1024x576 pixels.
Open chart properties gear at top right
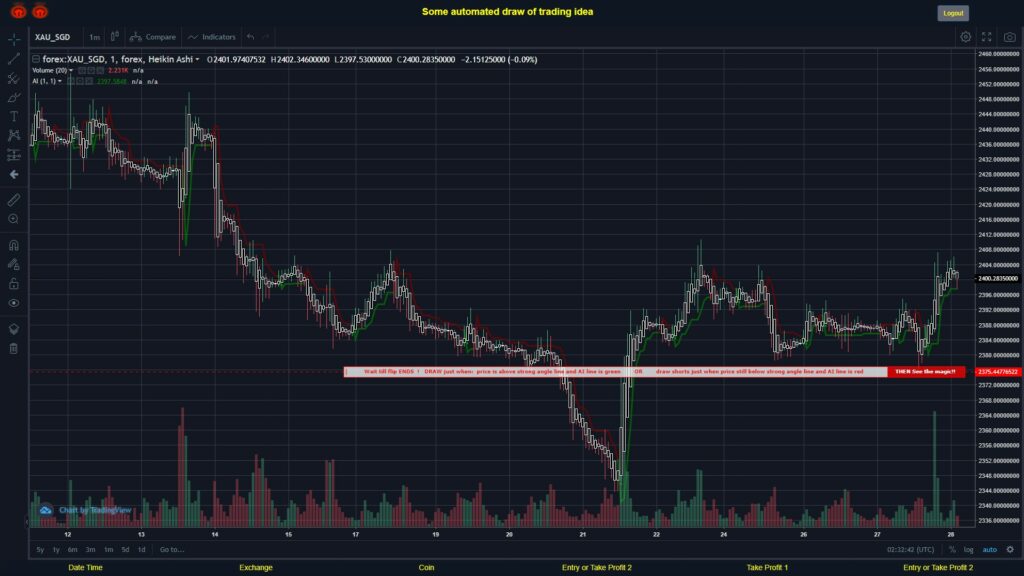coord(965,37)
